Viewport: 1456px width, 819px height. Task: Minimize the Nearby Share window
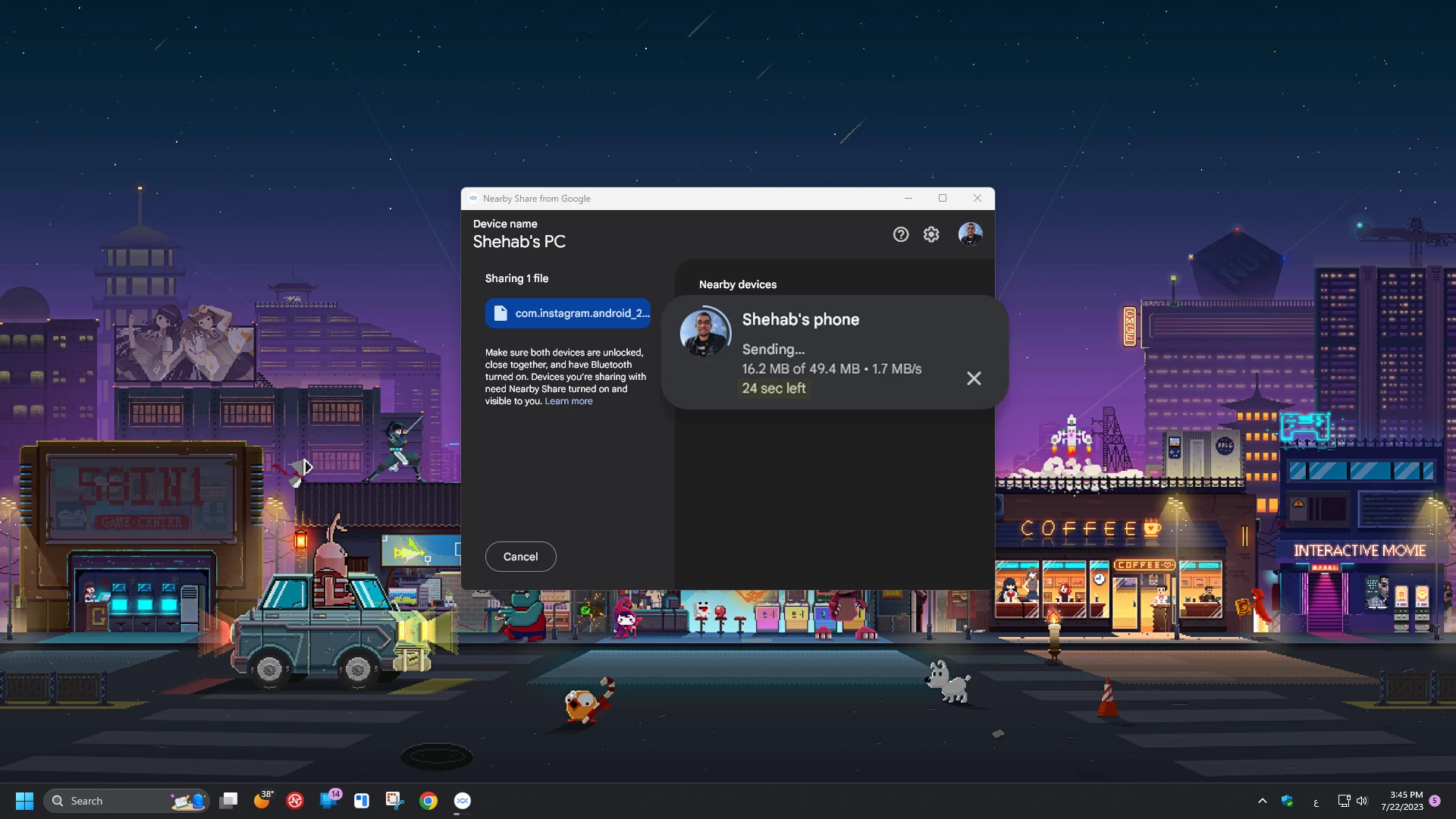(908, 199)
